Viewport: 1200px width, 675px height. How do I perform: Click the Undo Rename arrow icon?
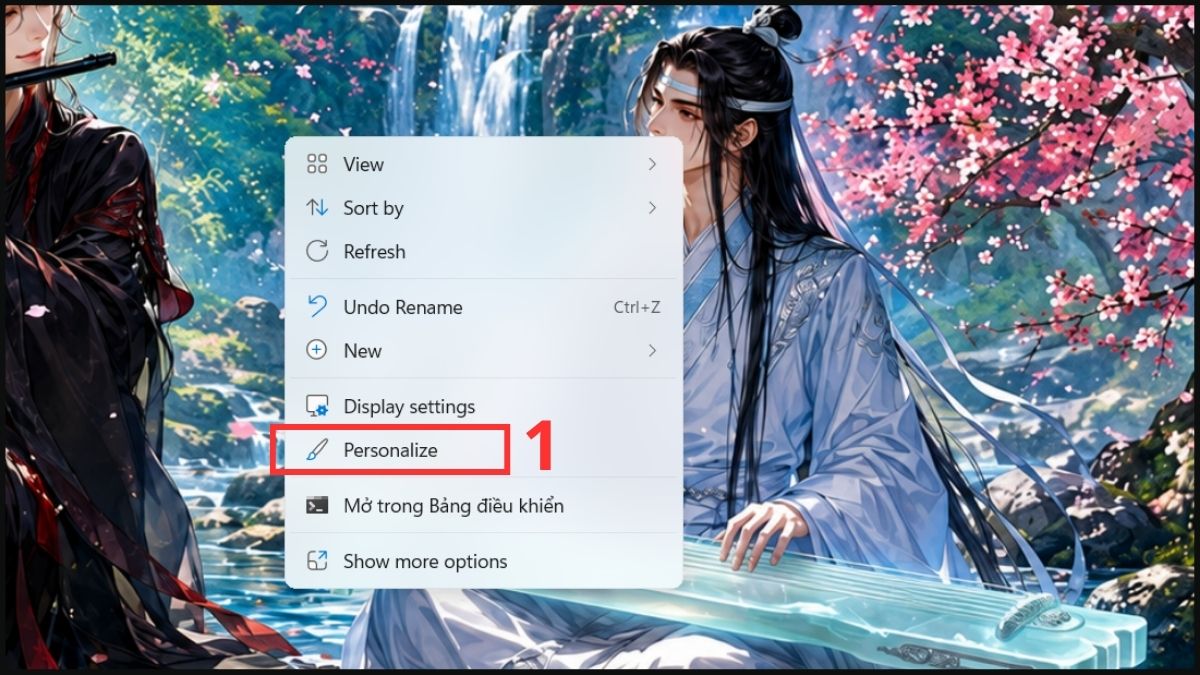tap(317, 307)
